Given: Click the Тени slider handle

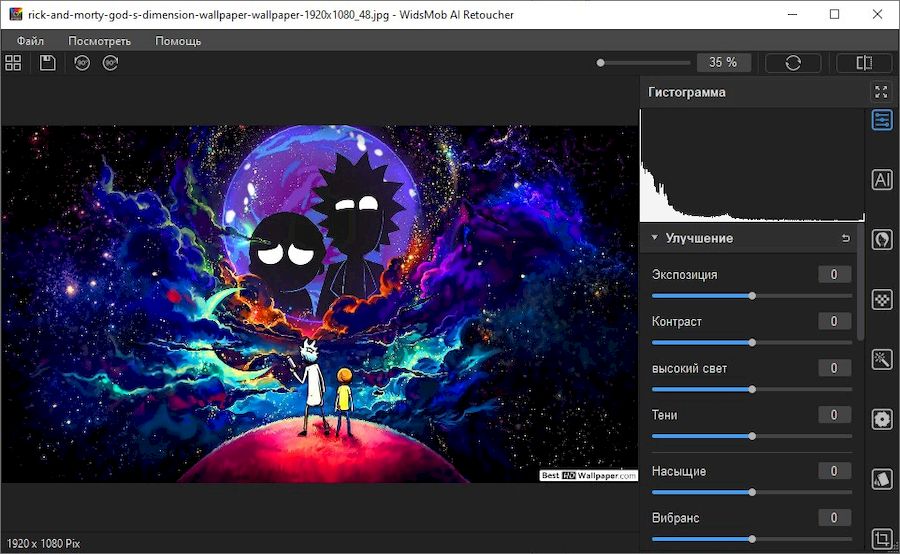Looking at the screenshot, I should 752,436.
